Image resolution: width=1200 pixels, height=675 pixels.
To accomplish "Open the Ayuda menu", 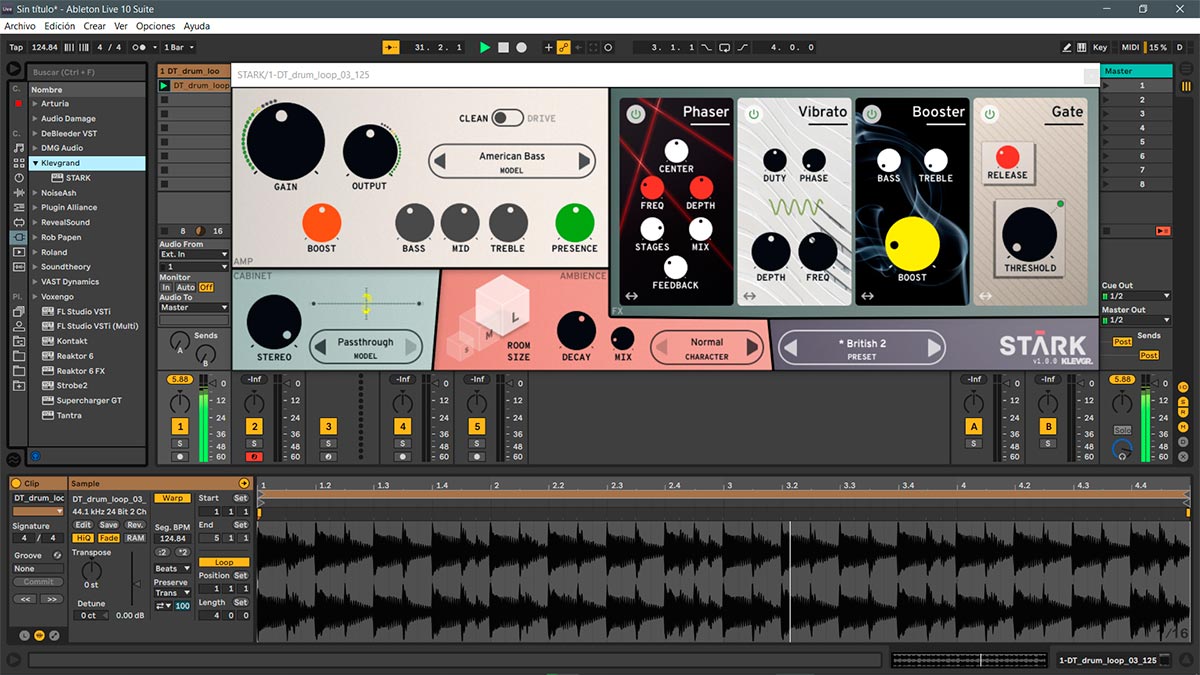I will tap(196, 26).
